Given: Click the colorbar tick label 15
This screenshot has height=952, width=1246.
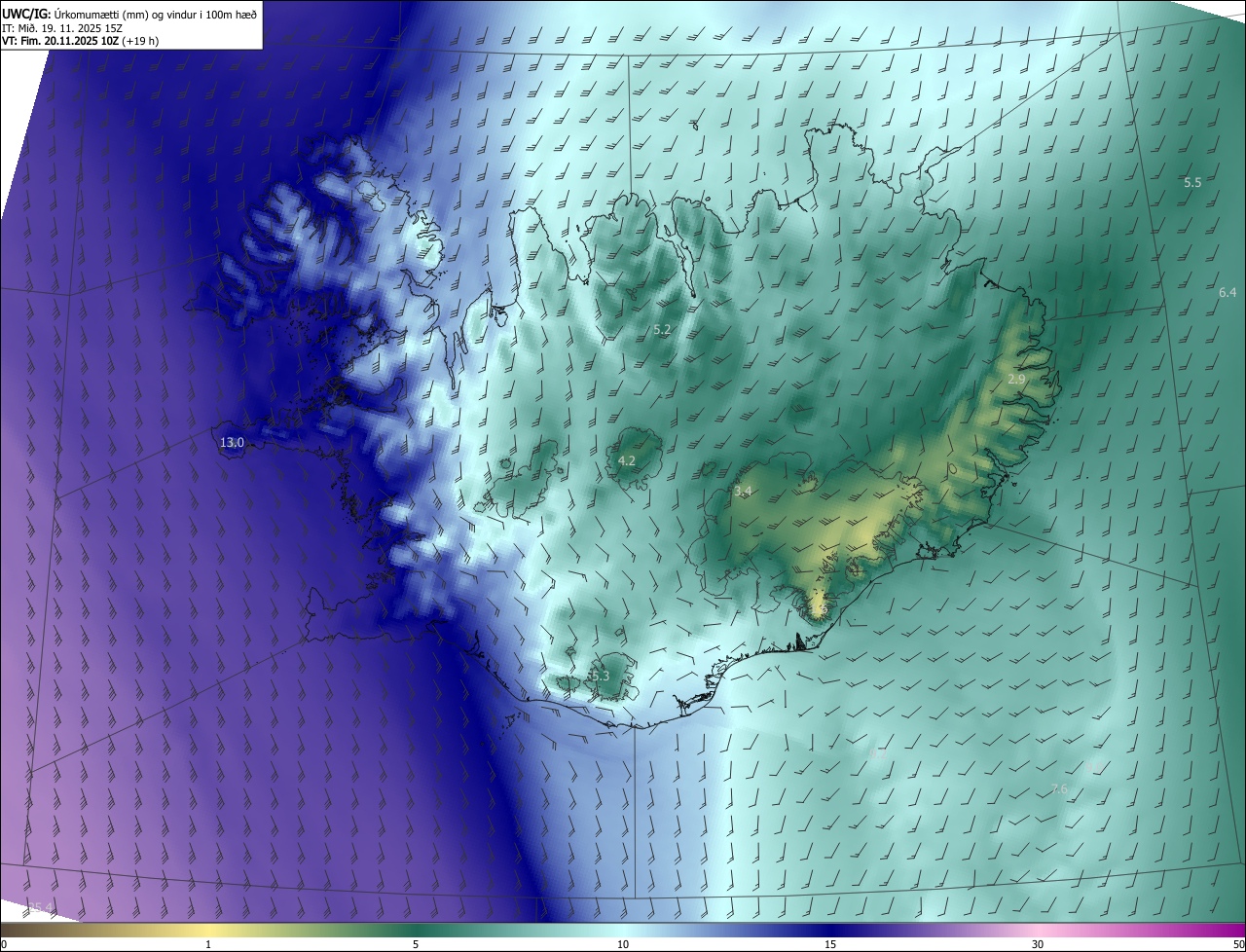Looking at the screenshot, I should [830, 944].
